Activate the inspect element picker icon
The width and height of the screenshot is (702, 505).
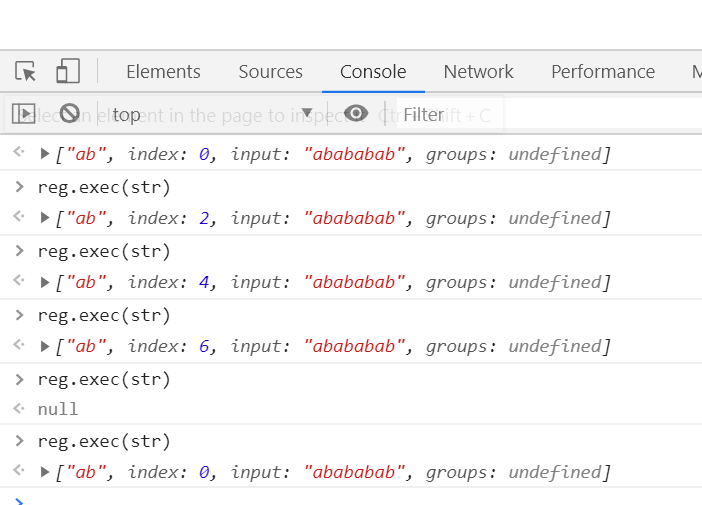(25, 72)
